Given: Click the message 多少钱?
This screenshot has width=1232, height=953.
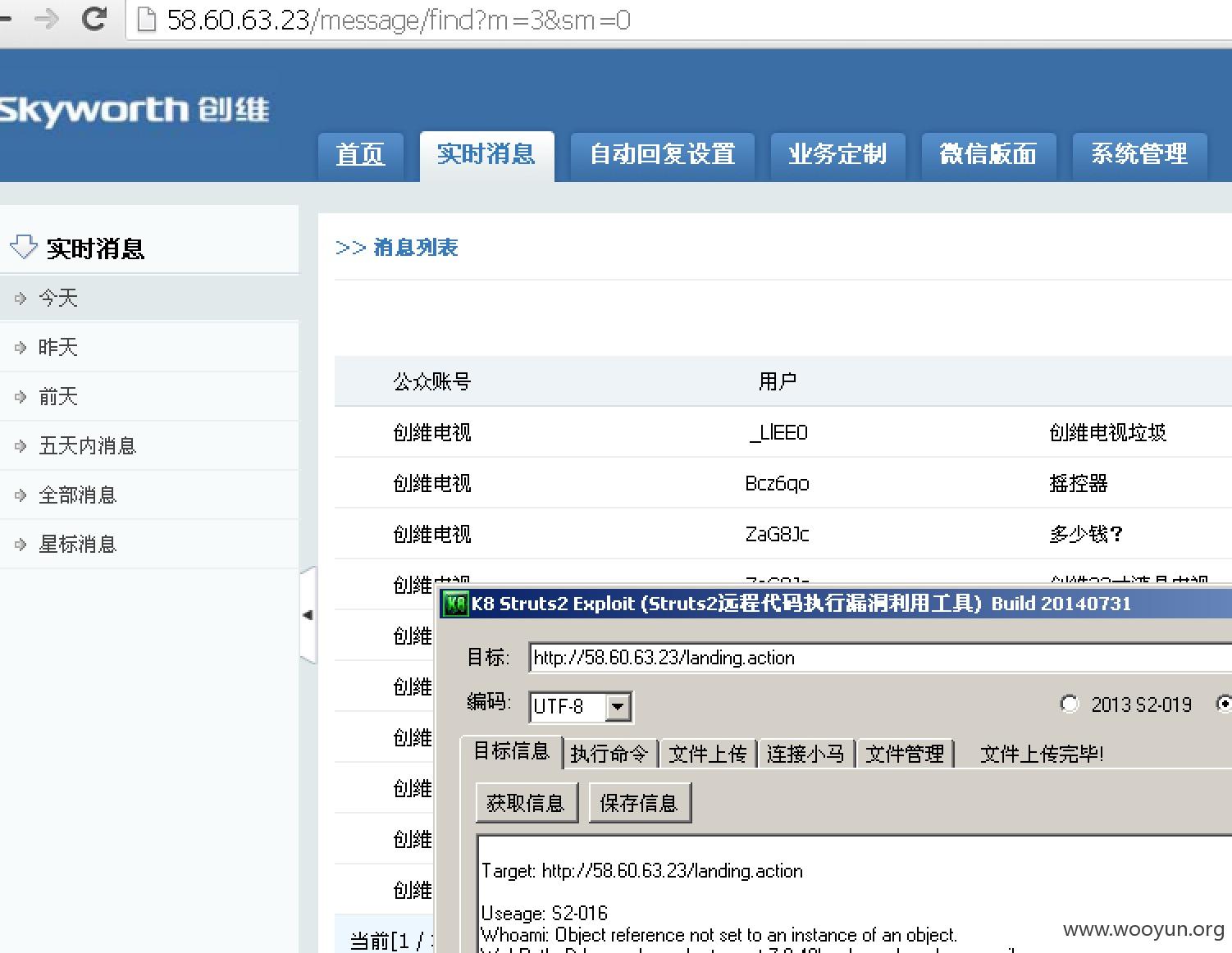Looking at the screenshot, I should (1086, 534).
